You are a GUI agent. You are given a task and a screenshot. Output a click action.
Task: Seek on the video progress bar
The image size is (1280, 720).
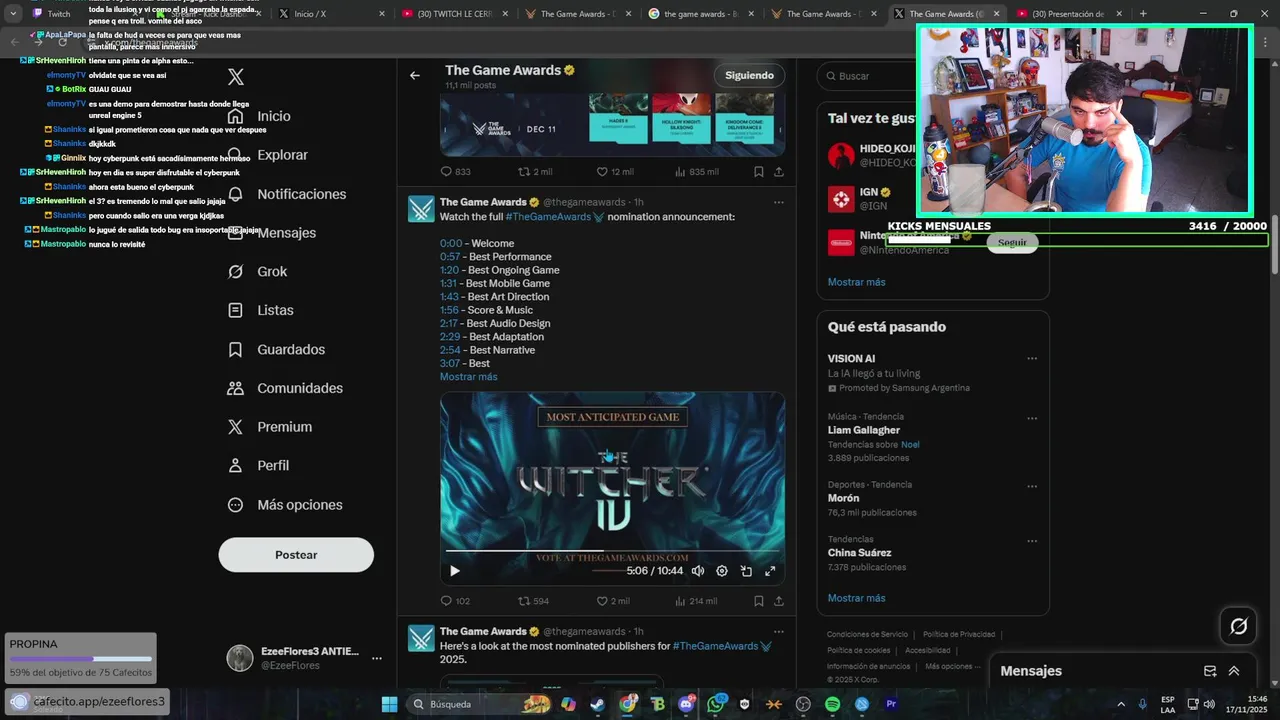(x=612, y=551)
